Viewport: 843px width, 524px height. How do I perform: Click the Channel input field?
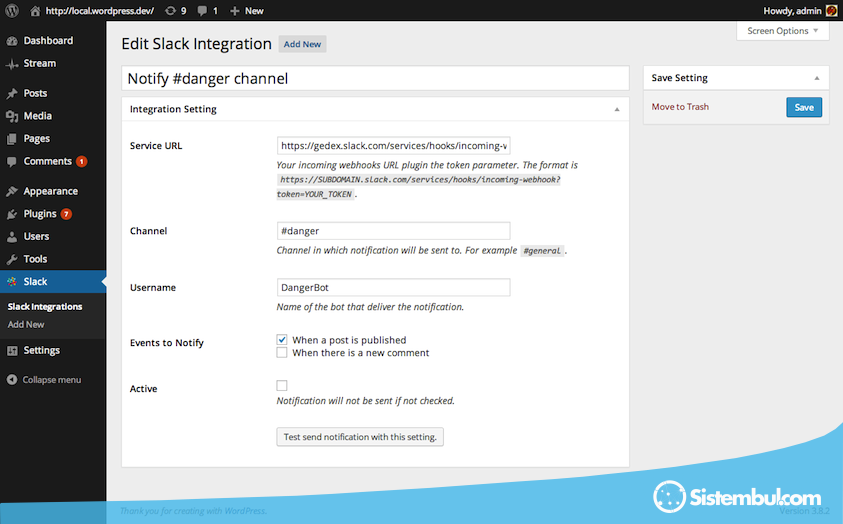pos(393,231)
